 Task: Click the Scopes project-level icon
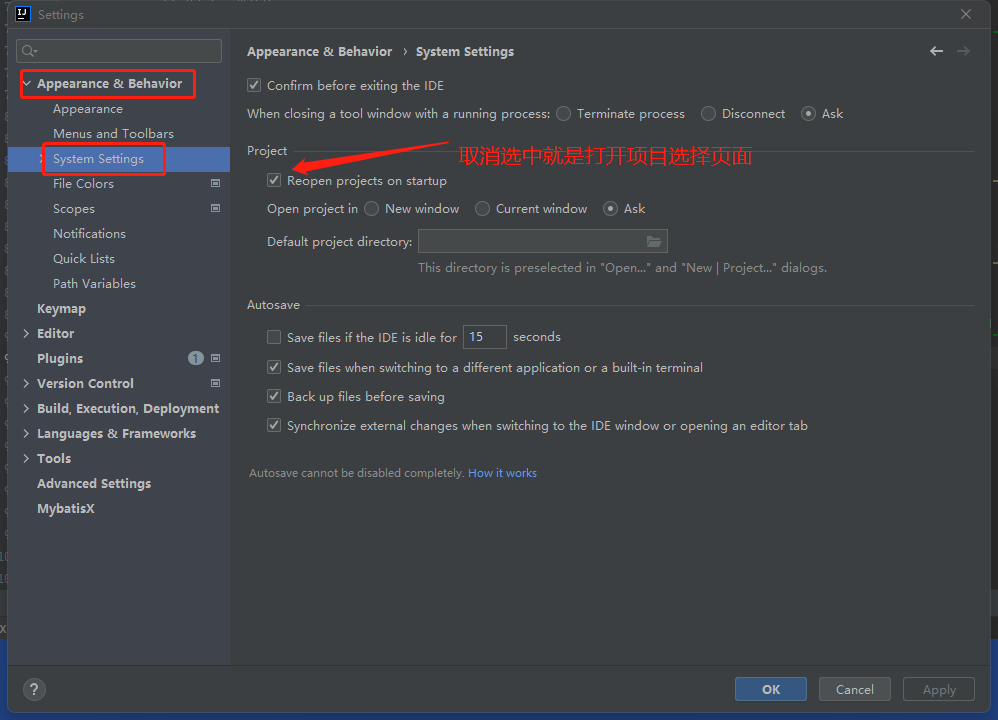click(216, 208)
